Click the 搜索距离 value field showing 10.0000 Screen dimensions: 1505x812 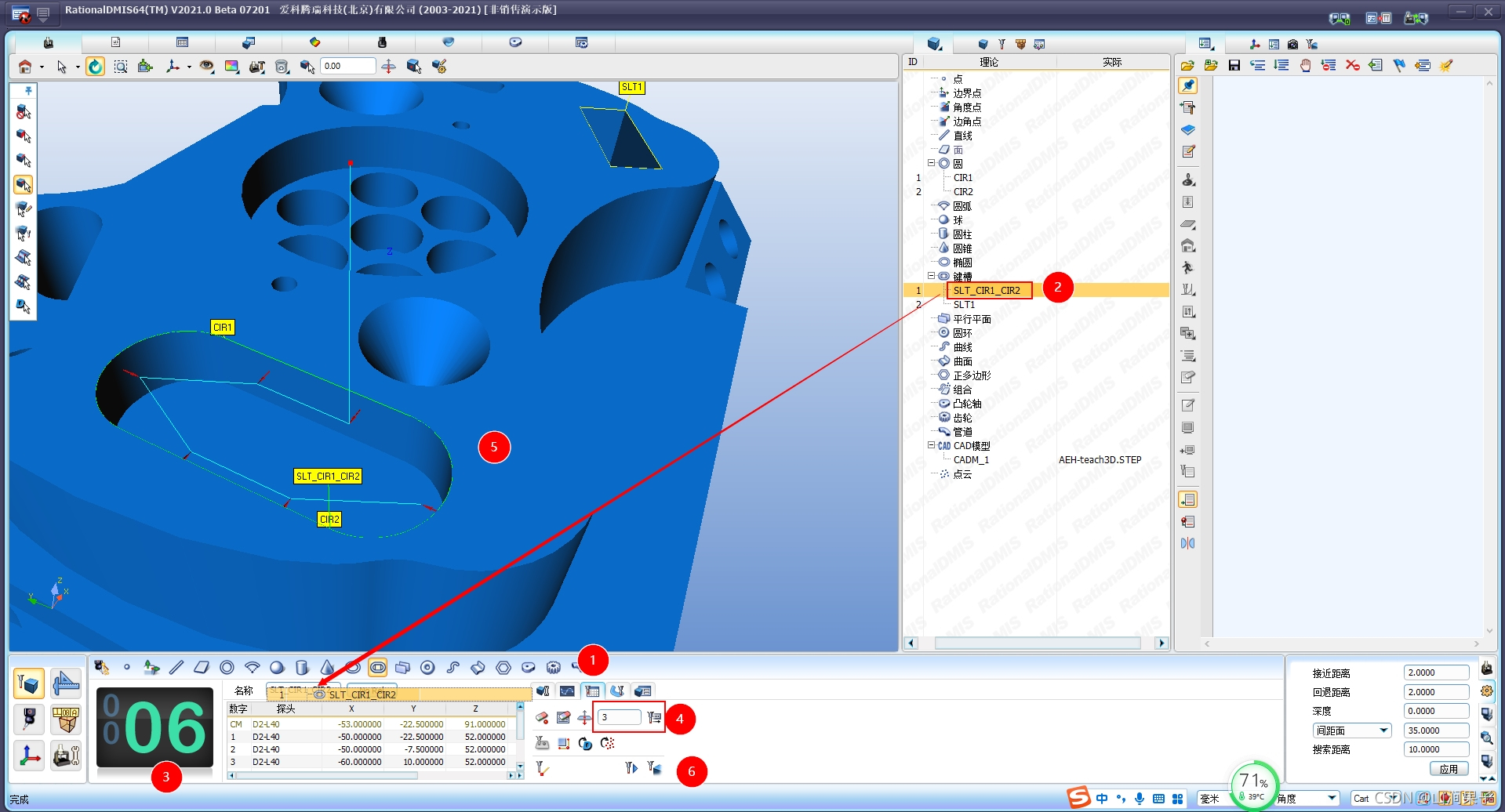point(1436,749)
